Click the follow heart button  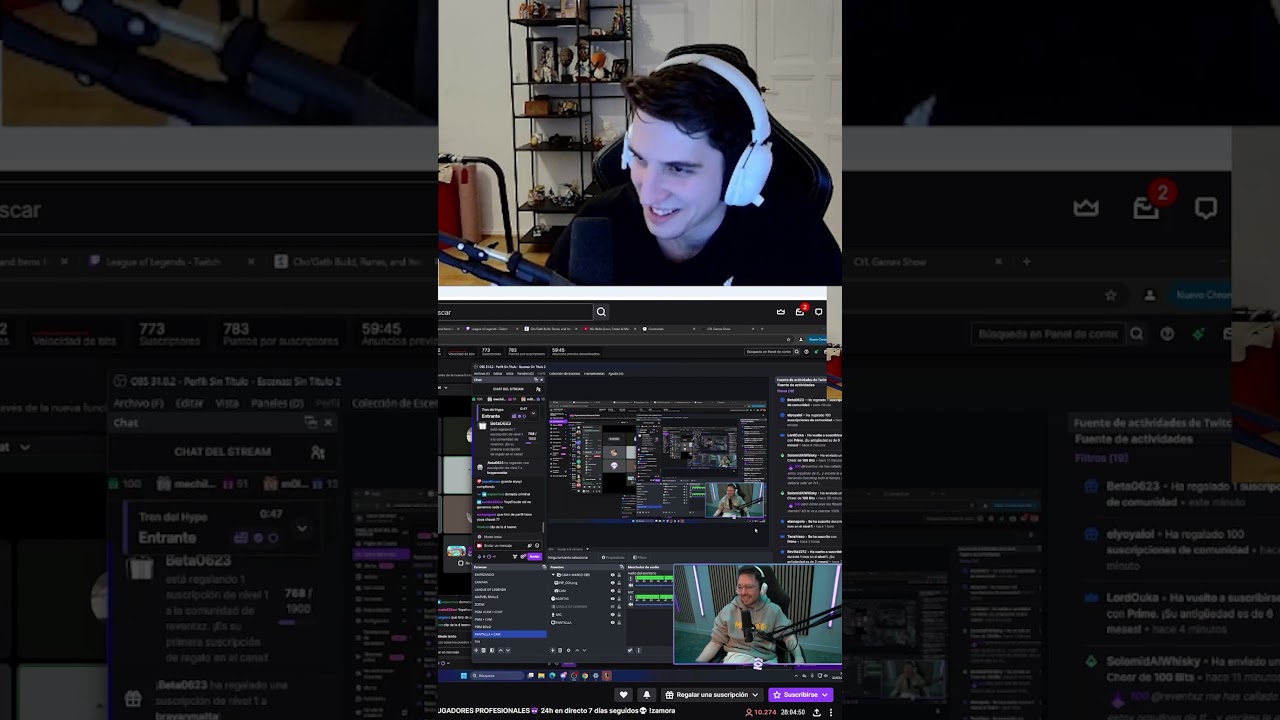pyautogui.click(x=624, y=694)
